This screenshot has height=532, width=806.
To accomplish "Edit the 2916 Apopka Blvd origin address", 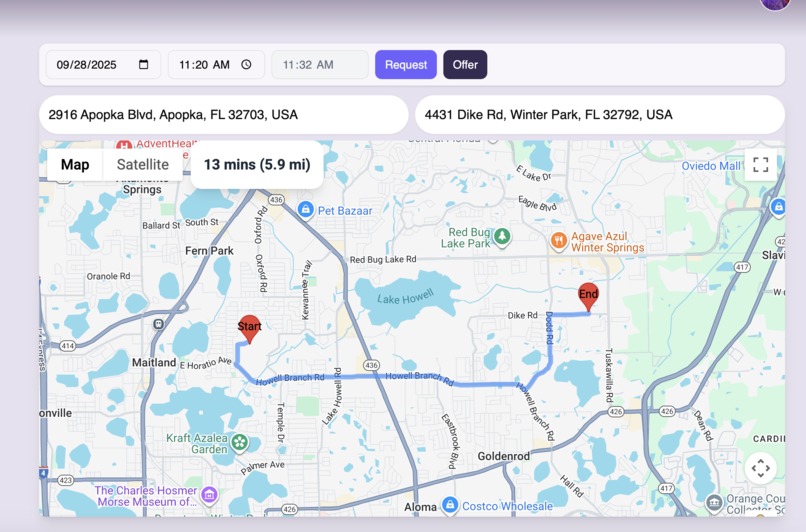I will tap(224, 115).
